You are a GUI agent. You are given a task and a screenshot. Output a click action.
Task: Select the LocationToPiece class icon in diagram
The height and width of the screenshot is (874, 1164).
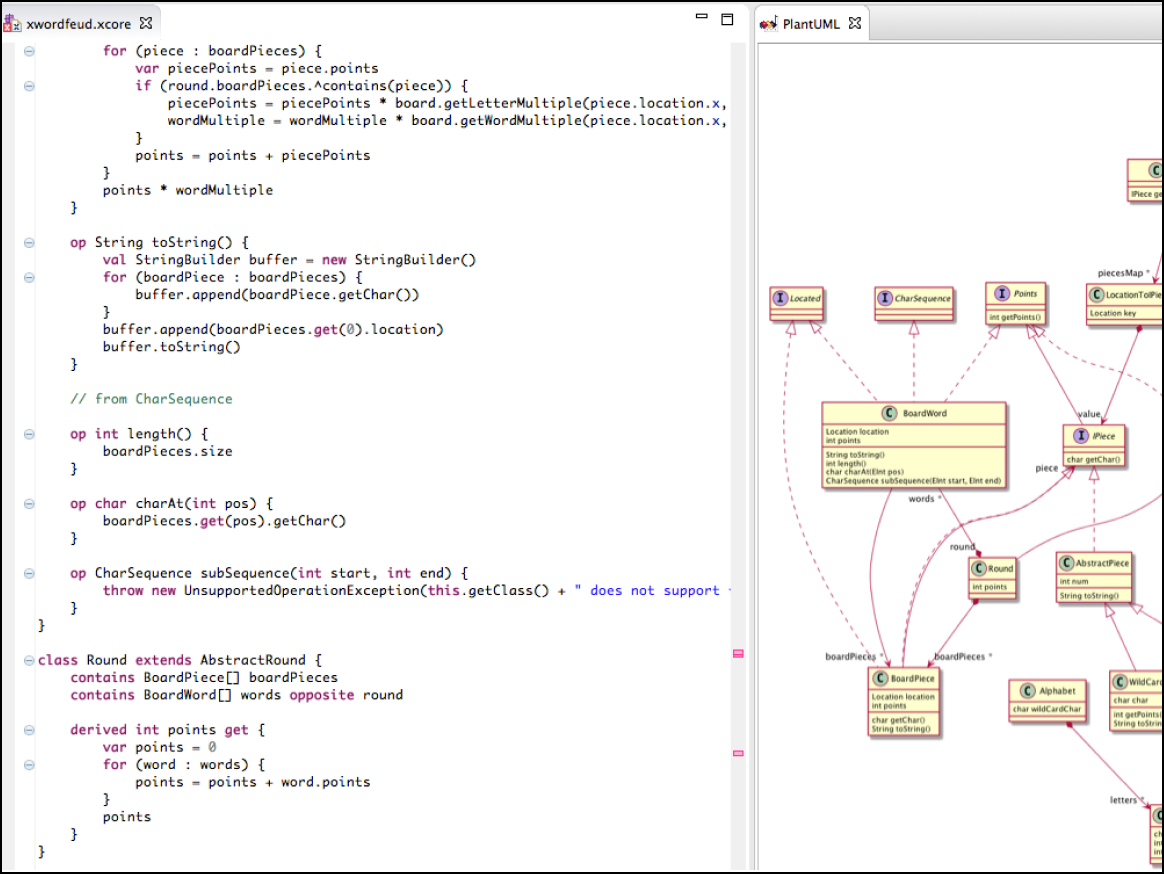[x=1096, y=295]
